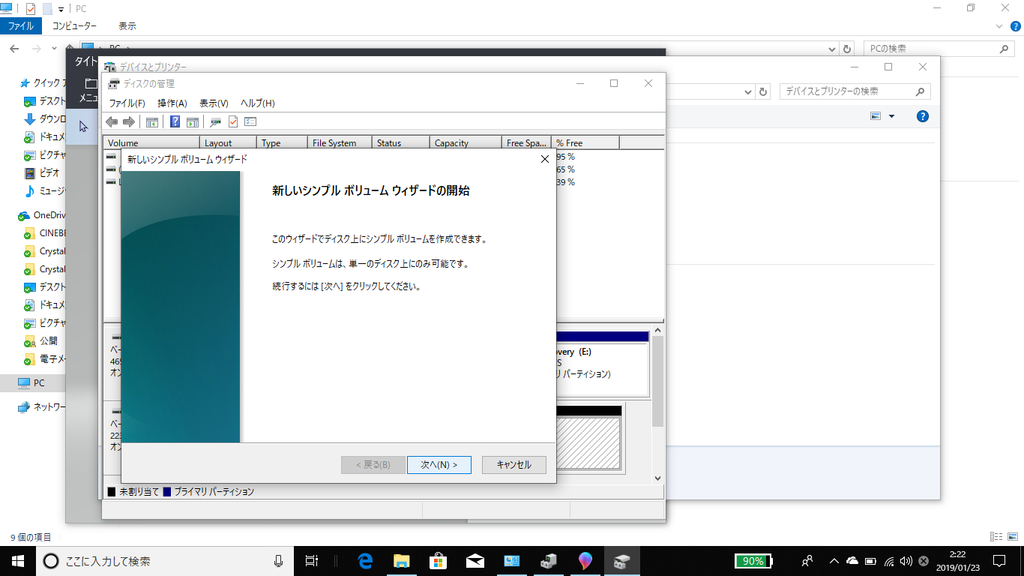This screenshot has height=576, width=1024.
Task: Click 次へ(N) in the new volume wizard
Action: point(439,464)
